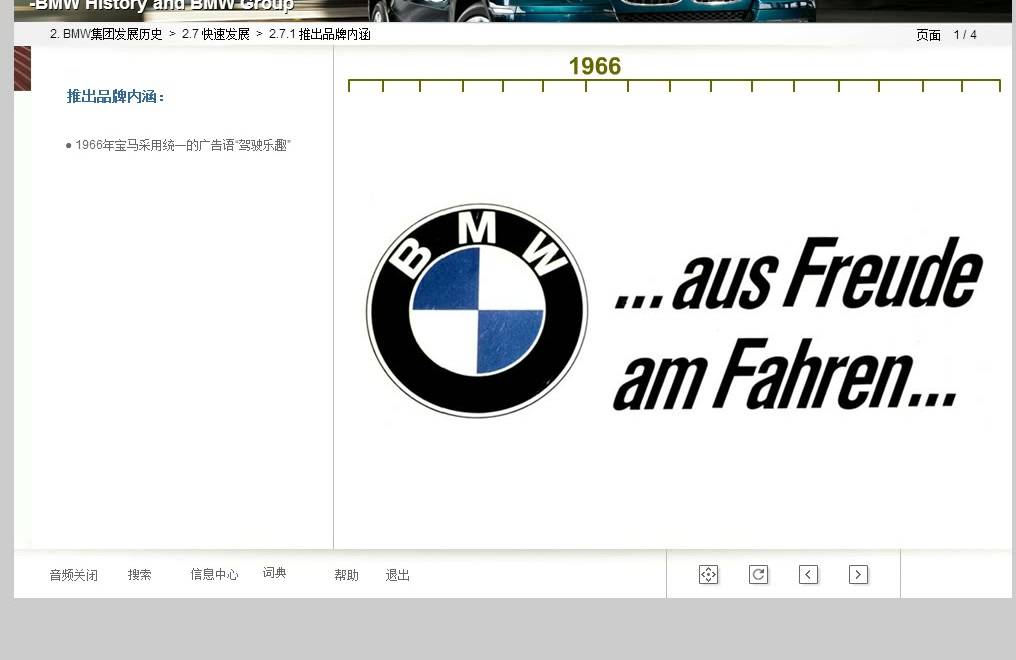This screenshot has width=1016, height=660.
Task: Click the 1966 timeline year label
Action: [x=595, y=66]
